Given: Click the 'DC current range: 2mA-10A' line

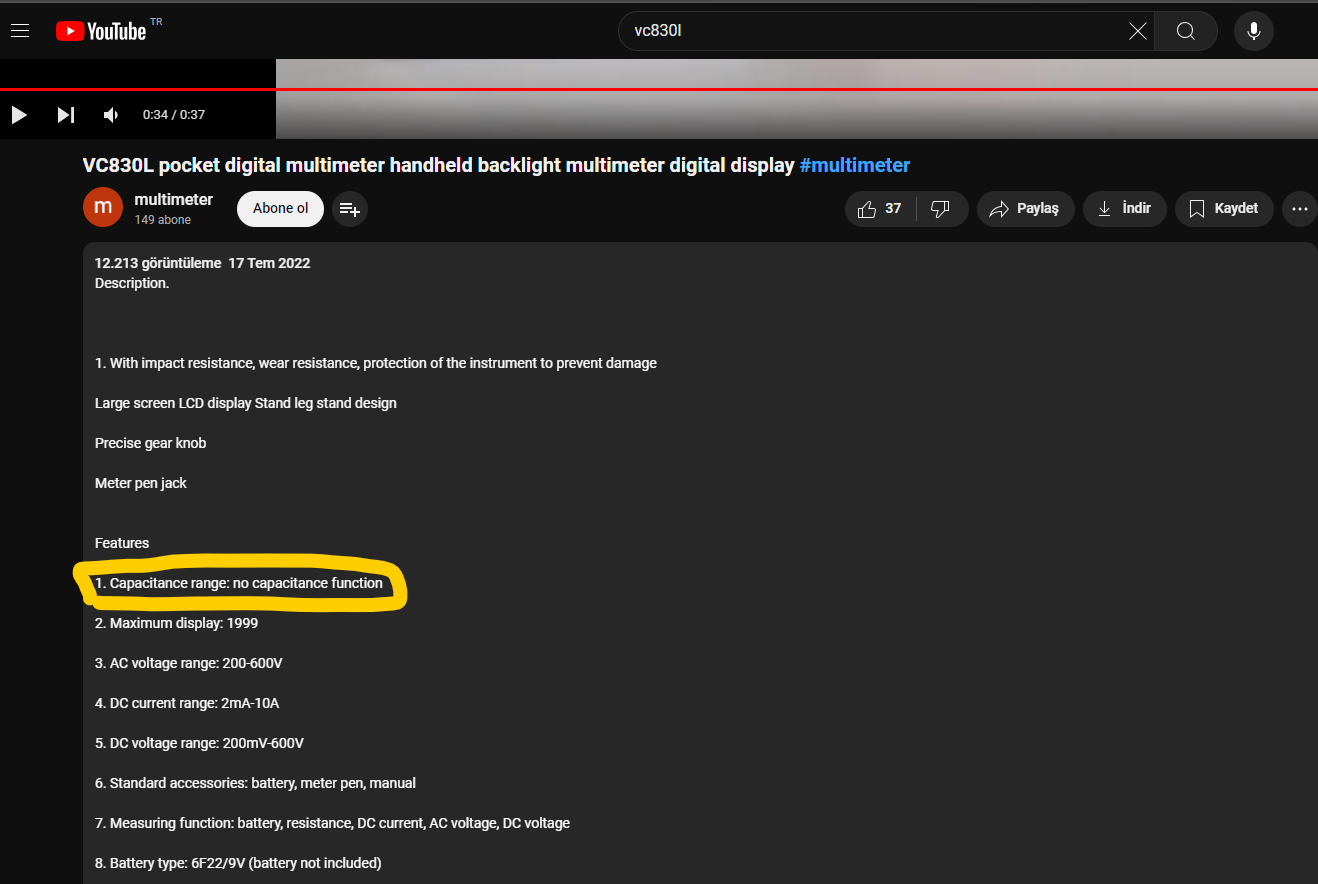Looking at the screenshot, I should [x=187, y=703].
